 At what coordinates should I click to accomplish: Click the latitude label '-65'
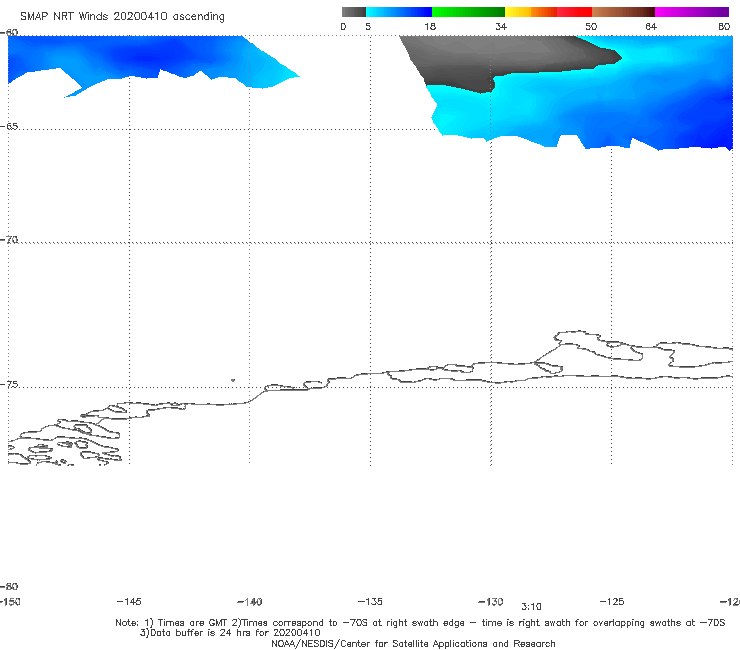click(9, 126)
